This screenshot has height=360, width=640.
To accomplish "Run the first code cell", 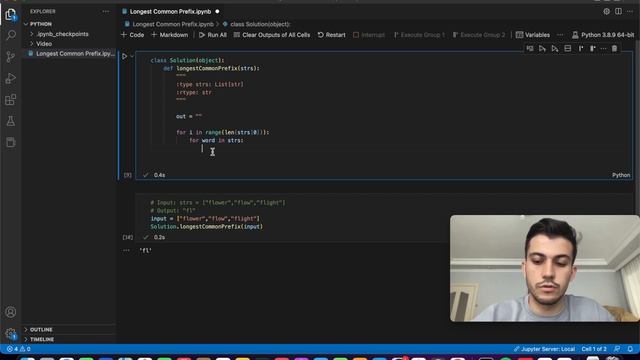I will click(x=124, y=56).
